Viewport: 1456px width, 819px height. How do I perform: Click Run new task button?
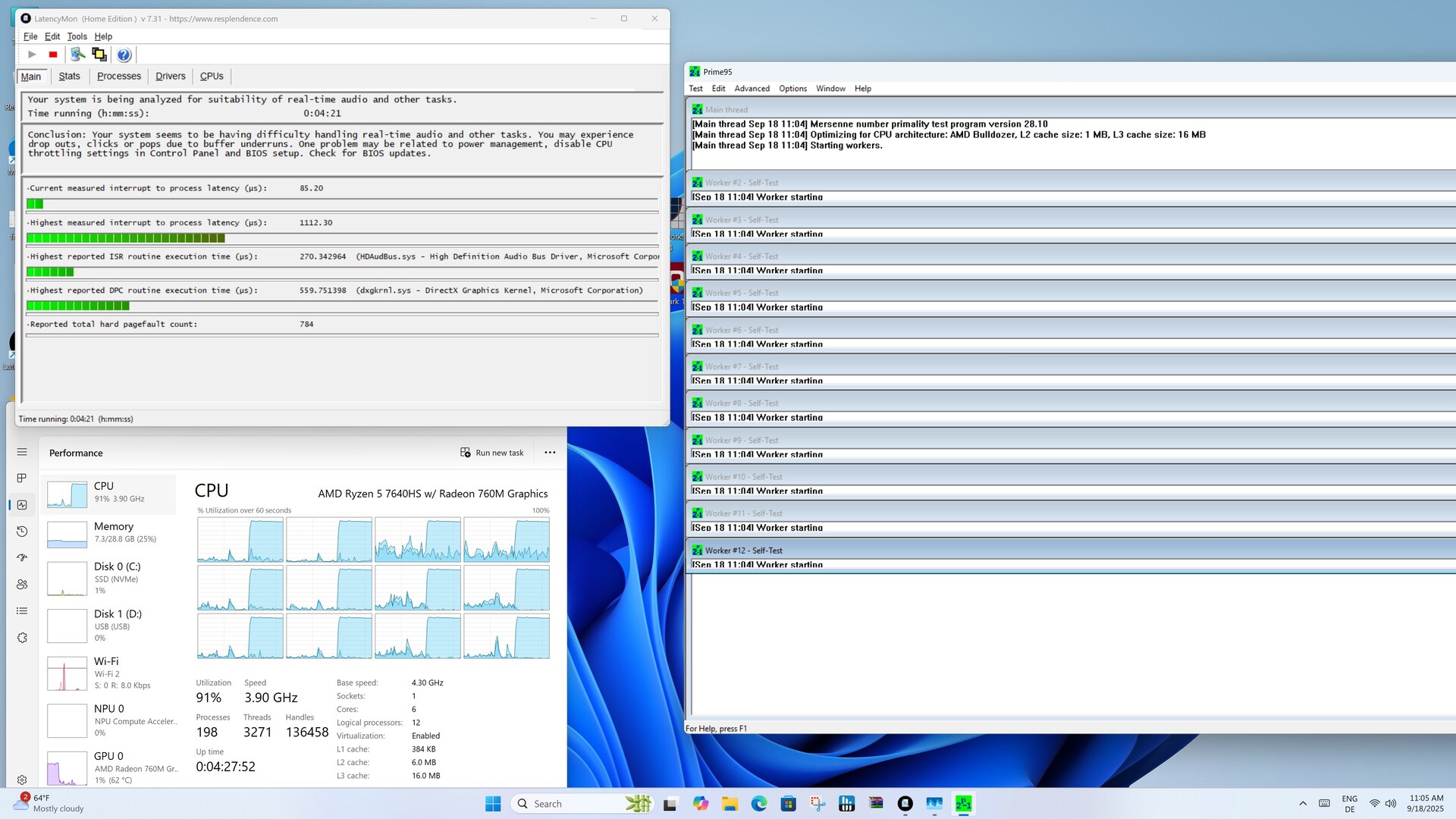tap(492, 453)
